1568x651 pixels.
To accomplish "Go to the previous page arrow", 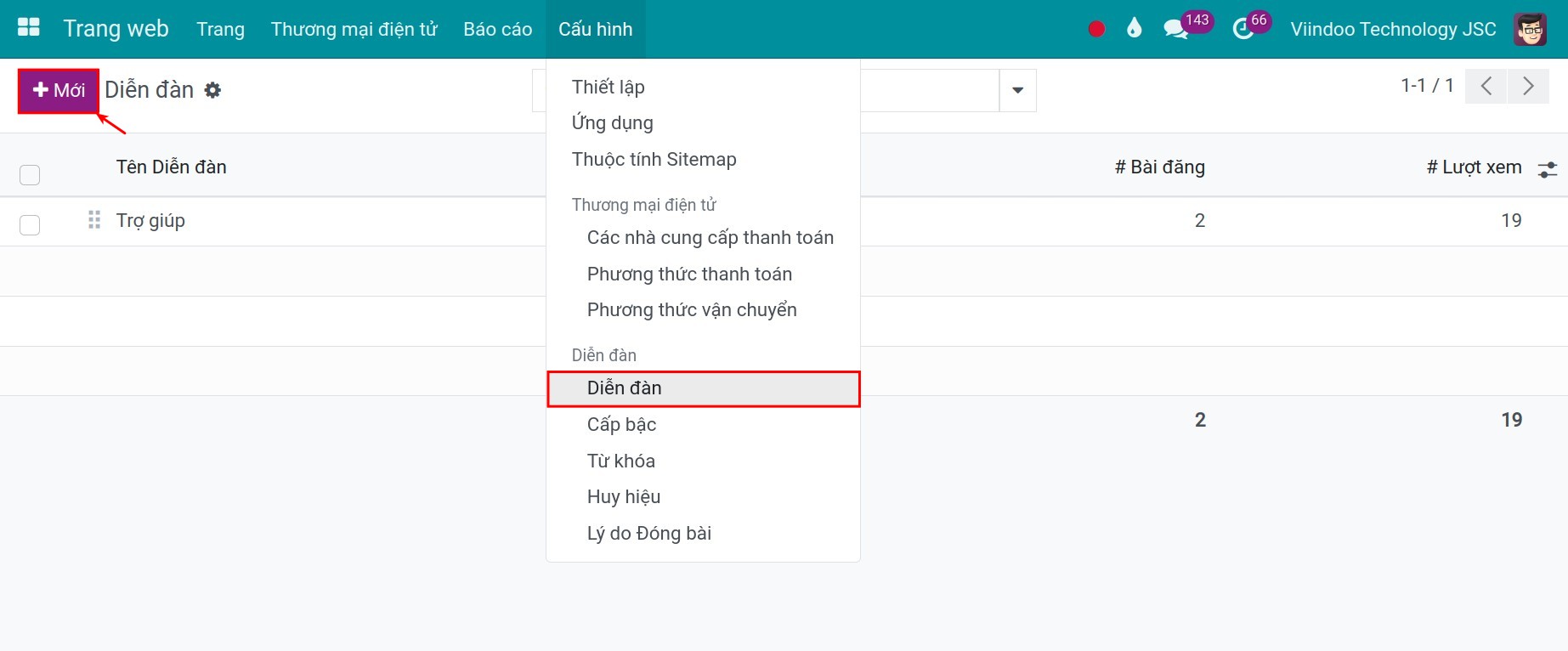I will 1486,86.
